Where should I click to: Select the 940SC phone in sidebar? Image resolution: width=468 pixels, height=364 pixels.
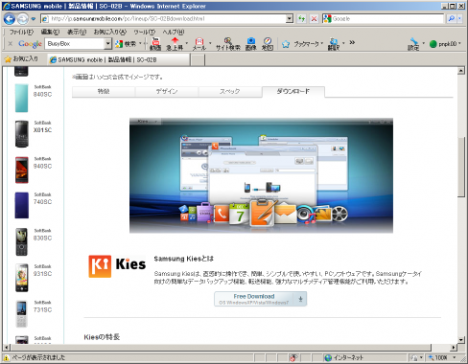[33, 170]
